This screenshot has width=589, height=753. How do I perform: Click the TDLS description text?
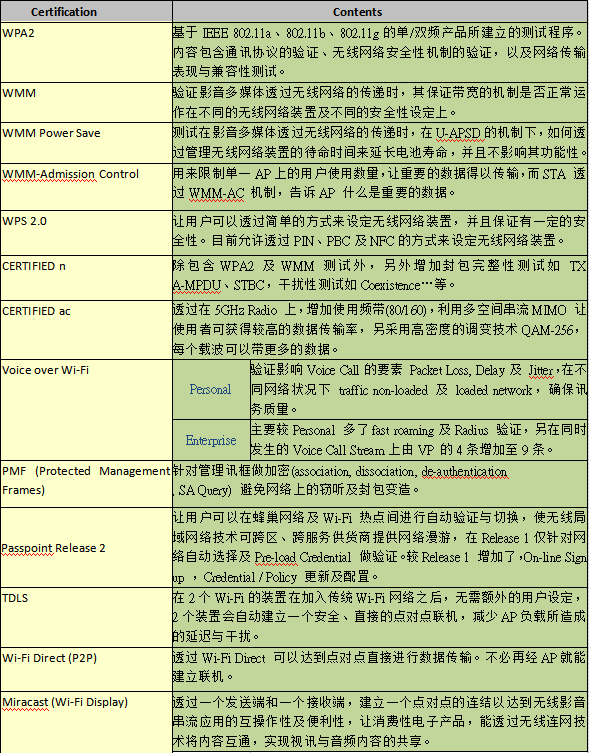click(380, 617)
